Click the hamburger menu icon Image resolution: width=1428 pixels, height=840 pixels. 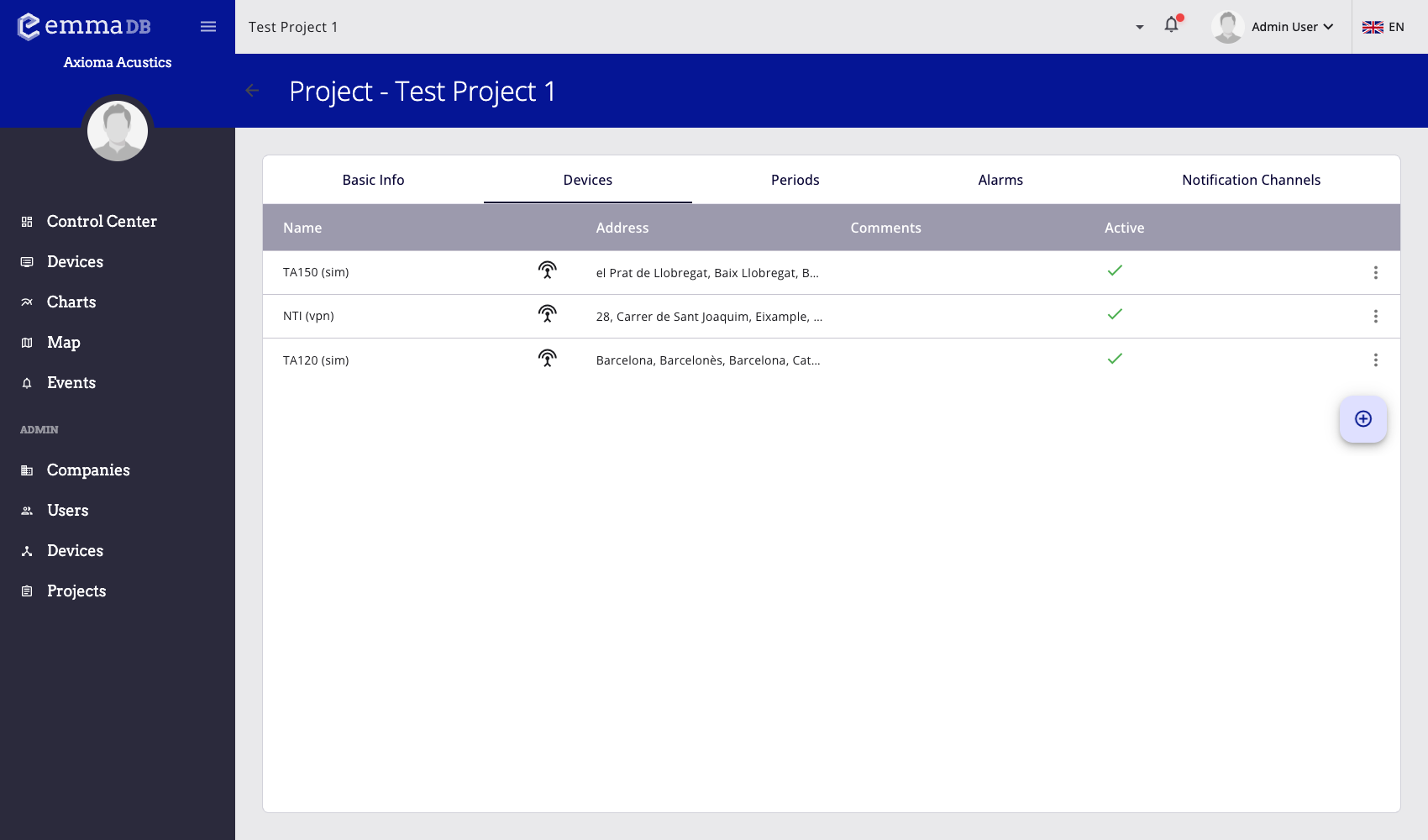point(208,27)
